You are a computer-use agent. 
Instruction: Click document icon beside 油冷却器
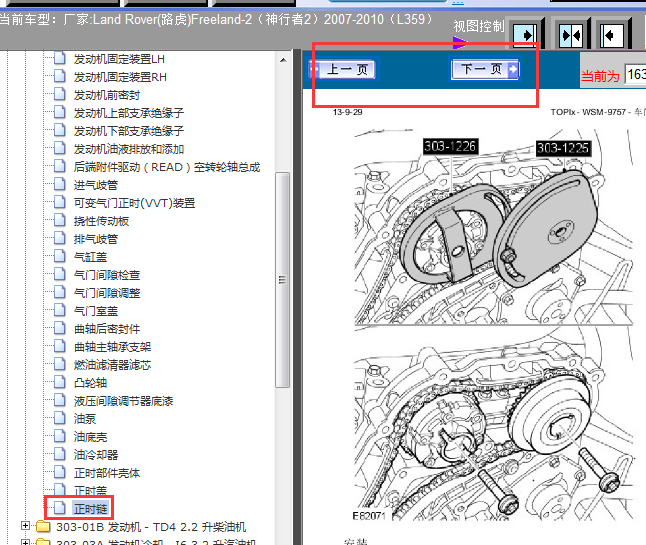pos(60,454)
